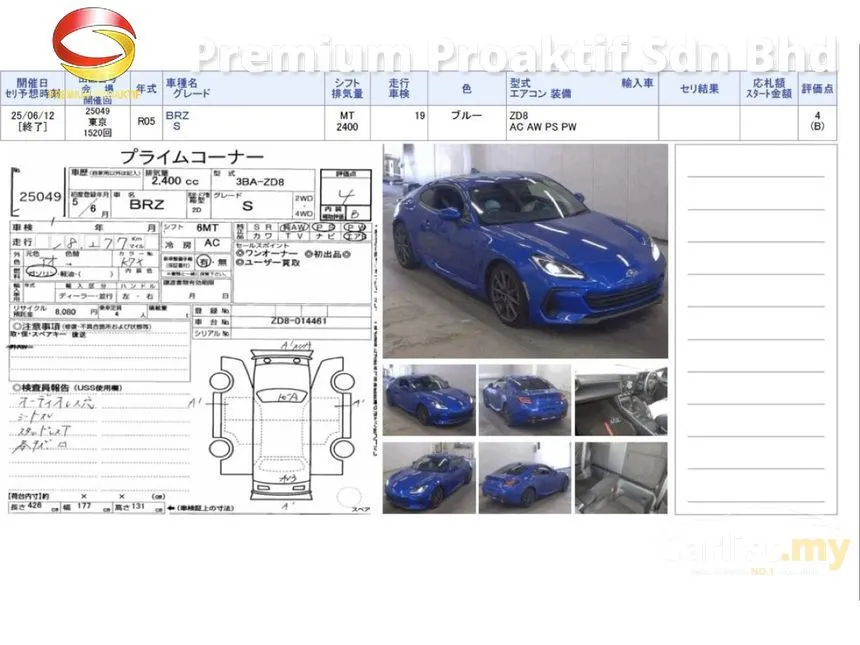Click the ワンオーナー sales point text
Screen dimensions: 860x645
(x=267, y=254)
